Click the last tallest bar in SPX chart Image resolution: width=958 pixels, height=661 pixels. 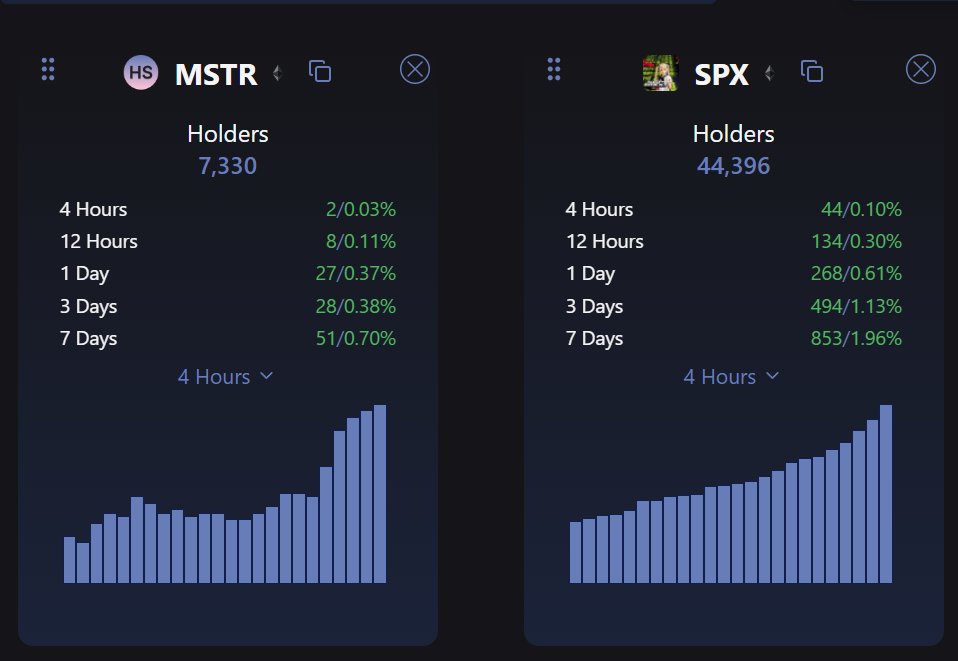pyautogui.click(x=886, y=494)
